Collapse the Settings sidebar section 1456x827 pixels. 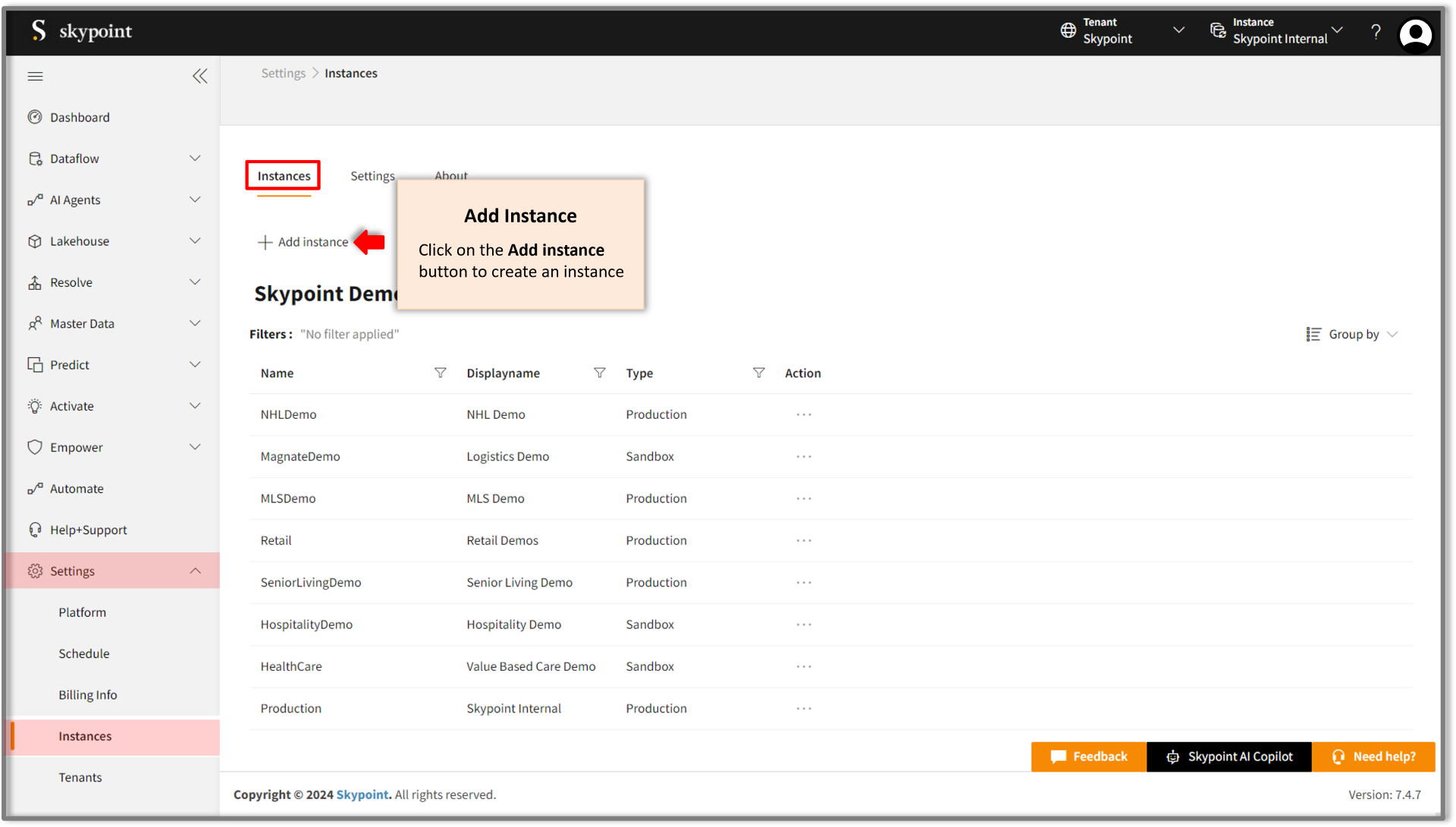[195, 571]
